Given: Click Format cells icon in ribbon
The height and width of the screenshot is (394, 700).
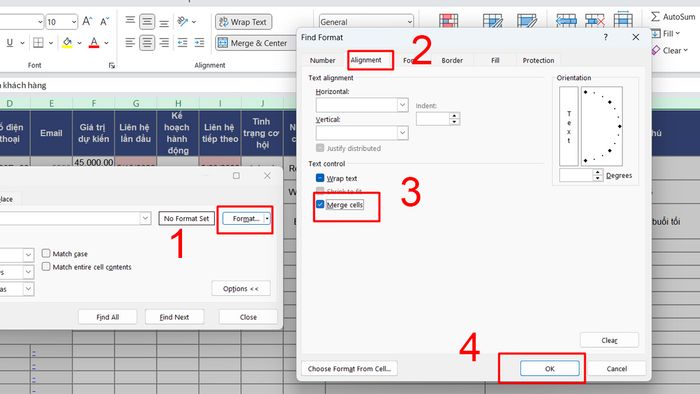Looking at the screenshot, I should 623,20.
